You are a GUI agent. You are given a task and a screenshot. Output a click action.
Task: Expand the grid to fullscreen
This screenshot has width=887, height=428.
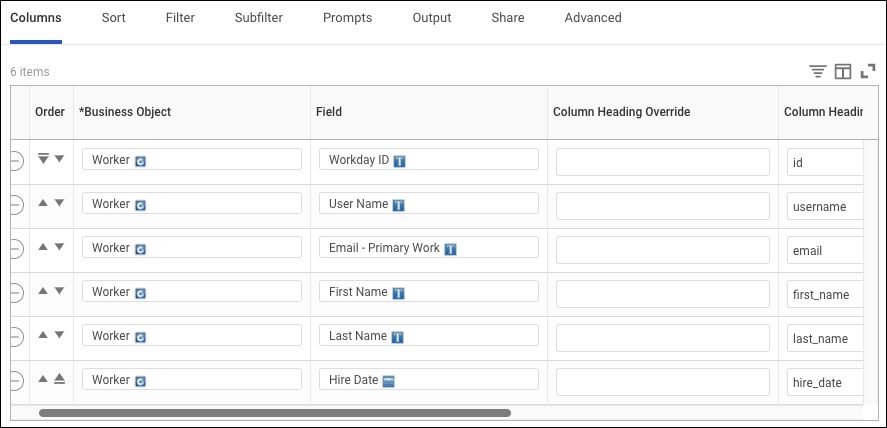pos(868,71)
